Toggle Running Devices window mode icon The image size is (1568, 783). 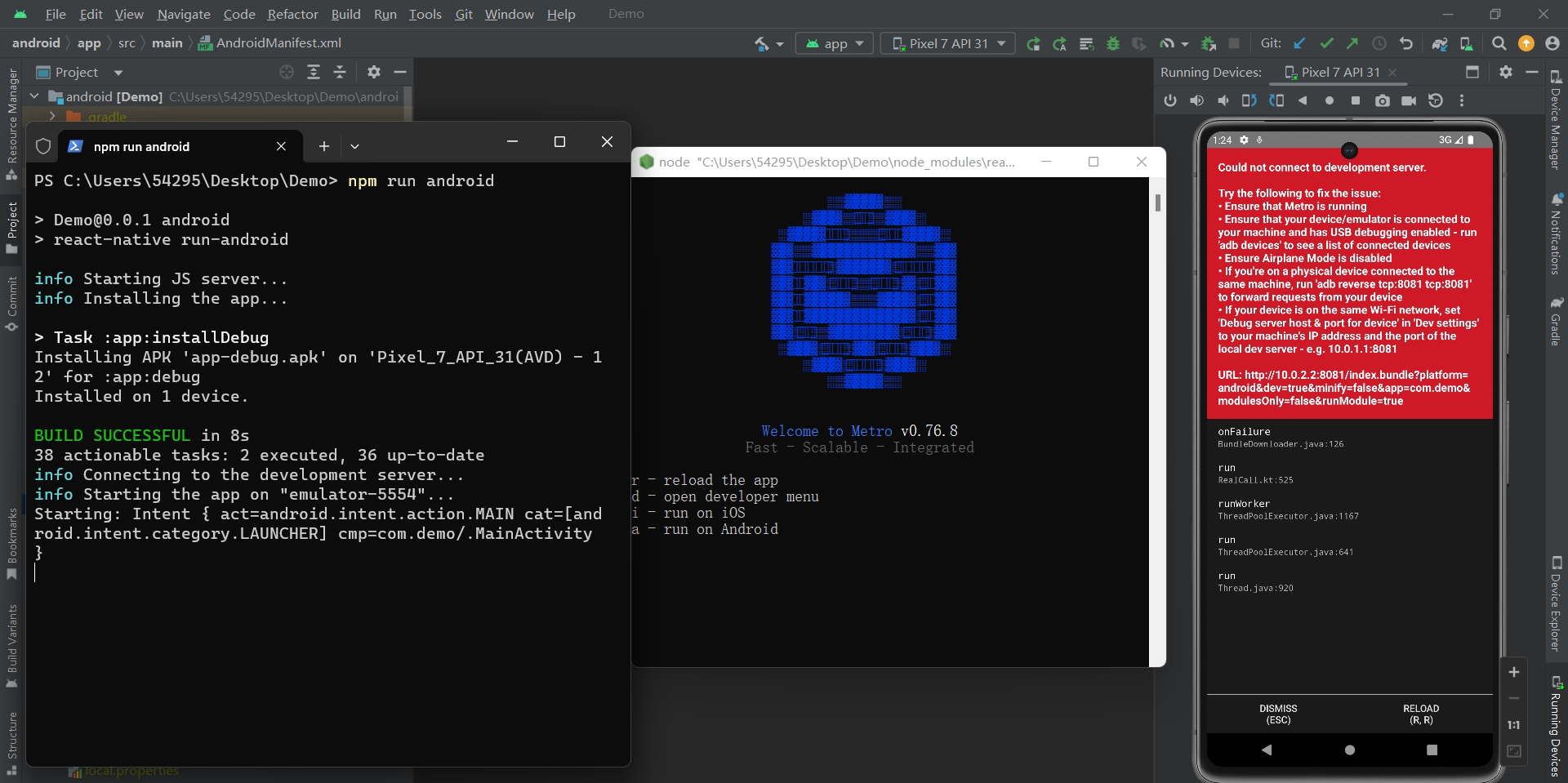pos(1472,72)
